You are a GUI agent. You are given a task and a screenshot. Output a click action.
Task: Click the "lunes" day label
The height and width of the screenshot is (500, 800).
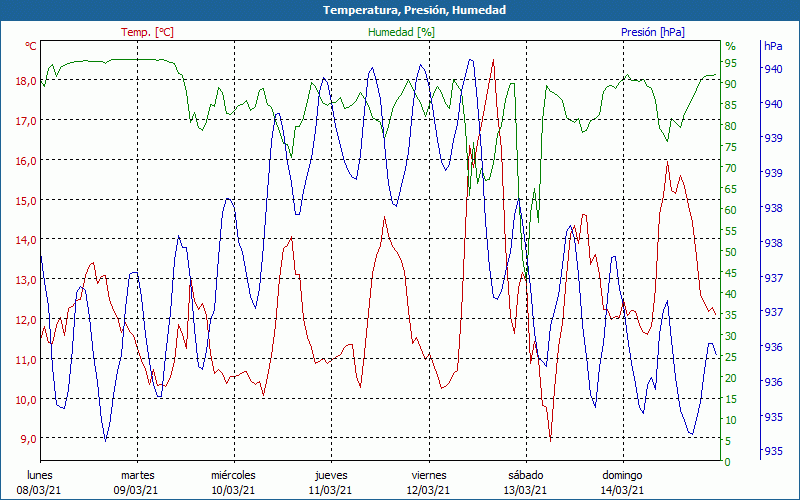[x=40, y=476]
